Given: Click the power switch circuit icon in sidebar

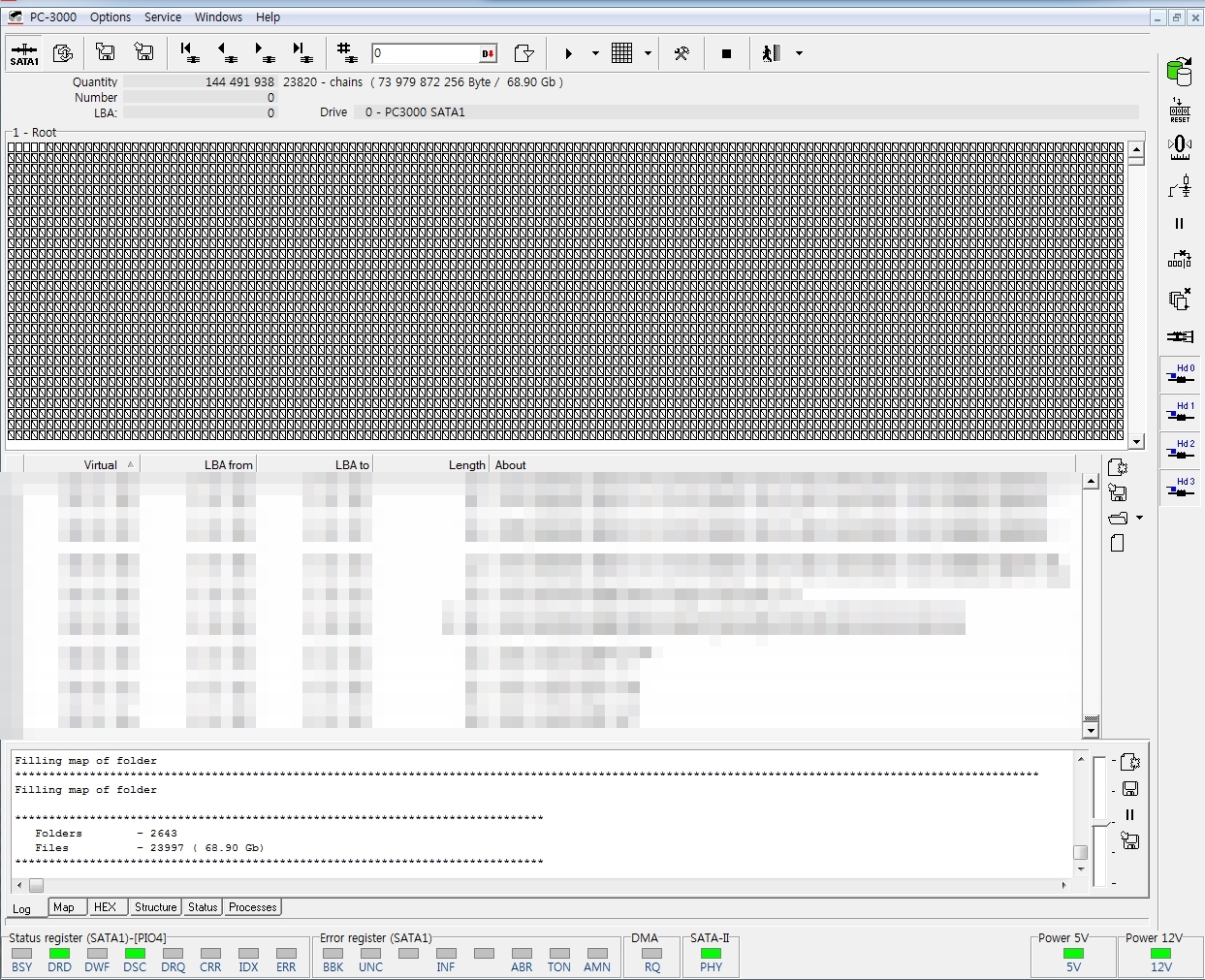Looking at the screenshot, I should pyautogui.click(x=1180, y=185).
